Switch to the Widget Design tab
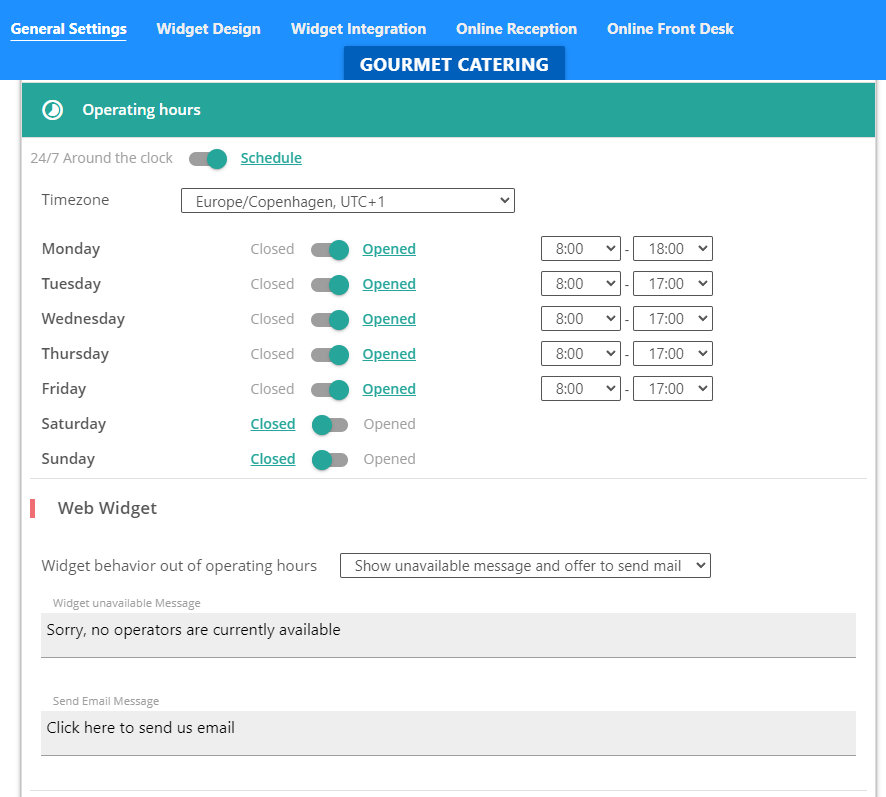Image resolution: width=886 pixels, height=797 pixels. tap(208, 29)
